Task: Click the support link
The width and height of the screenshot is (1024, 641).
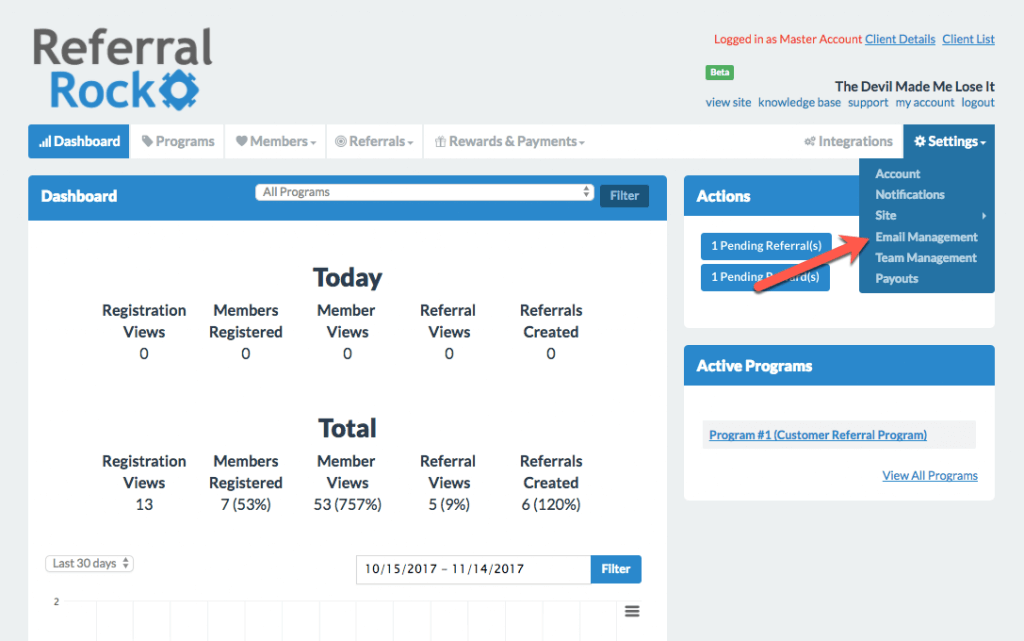Action: (868, 102)
